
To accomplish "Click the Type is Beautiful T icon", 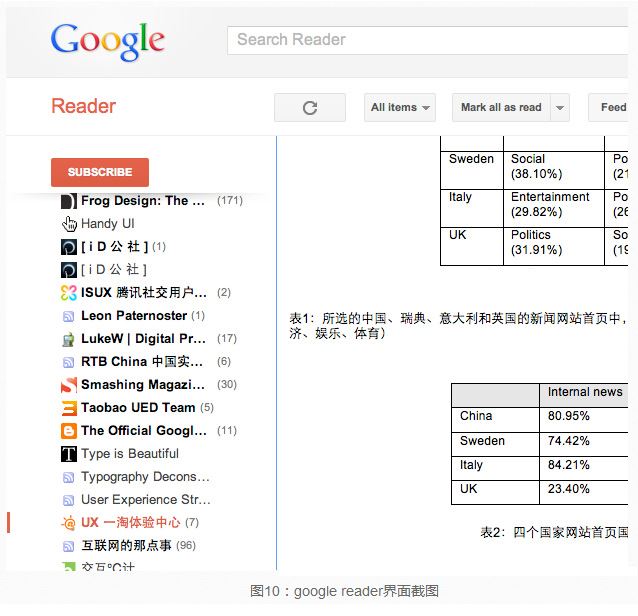I will point(68,454).
